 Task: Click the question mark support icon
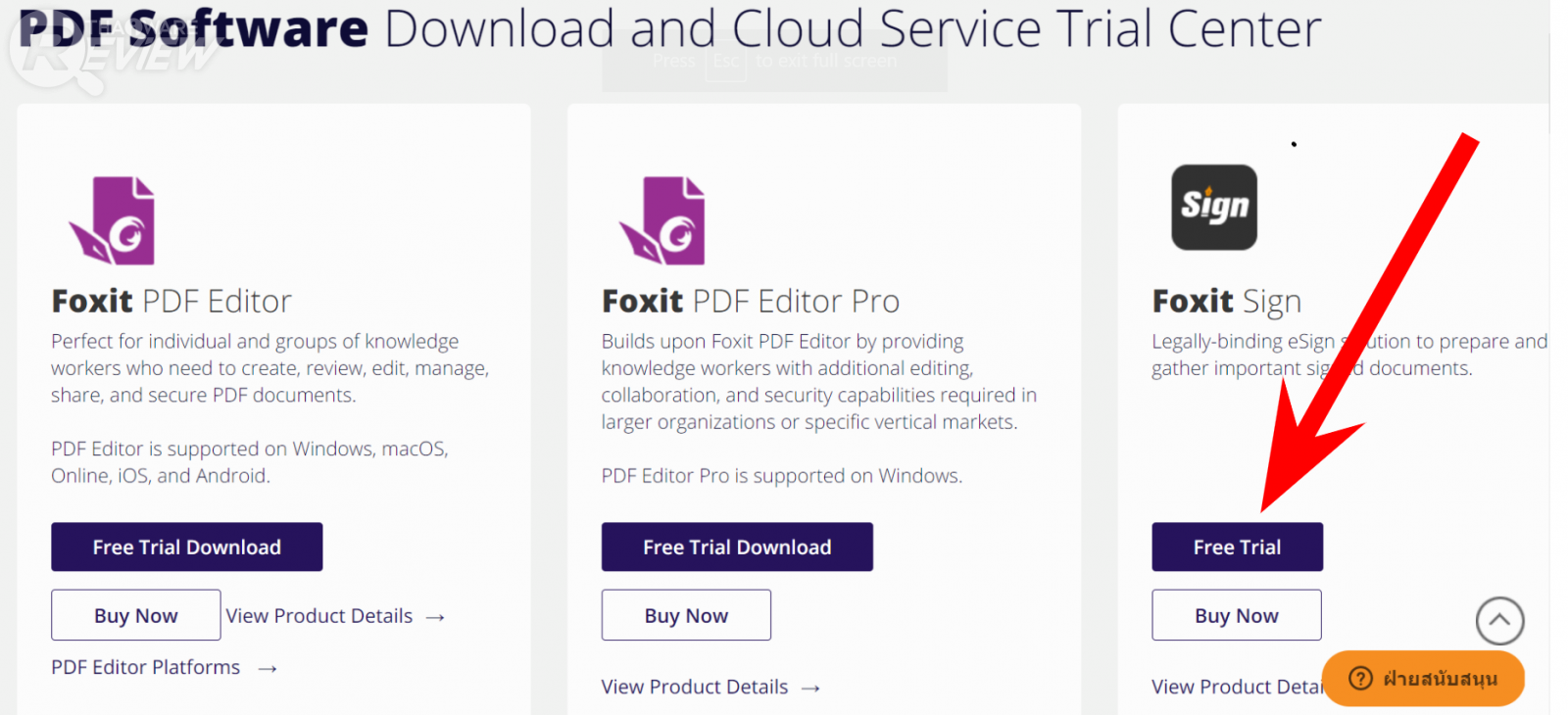click(1360, 678)
